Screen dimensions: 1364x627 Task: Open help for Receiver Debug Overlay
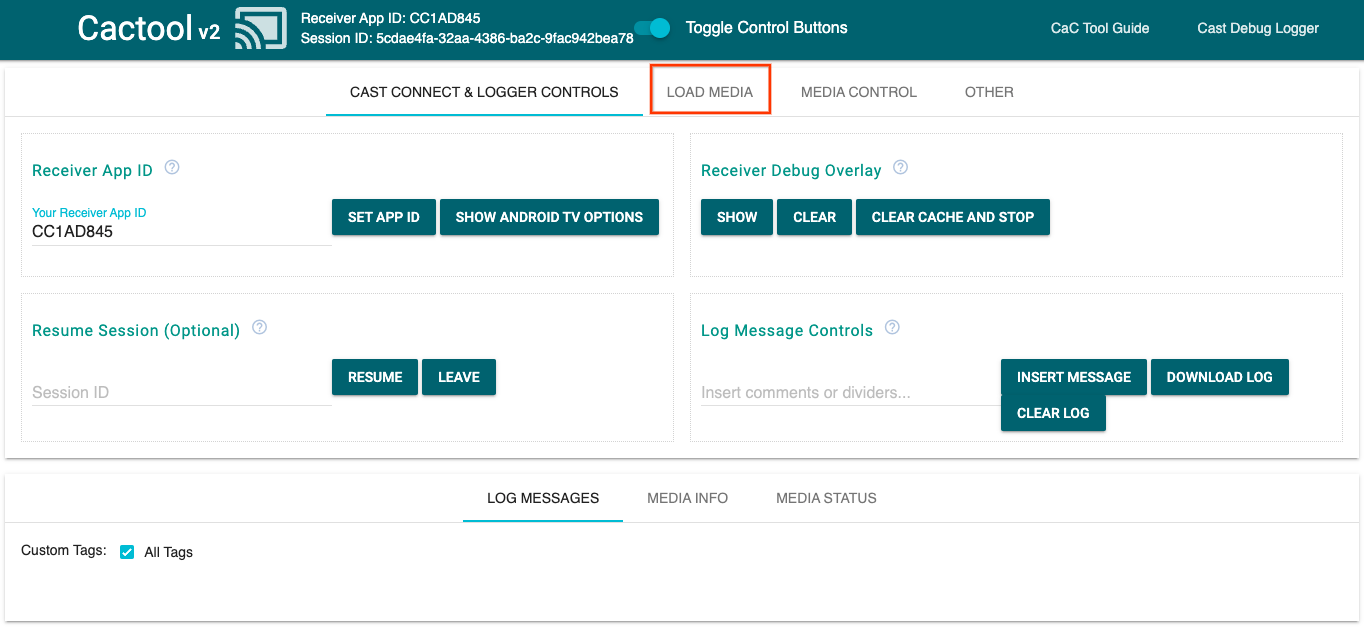point(899,167)
